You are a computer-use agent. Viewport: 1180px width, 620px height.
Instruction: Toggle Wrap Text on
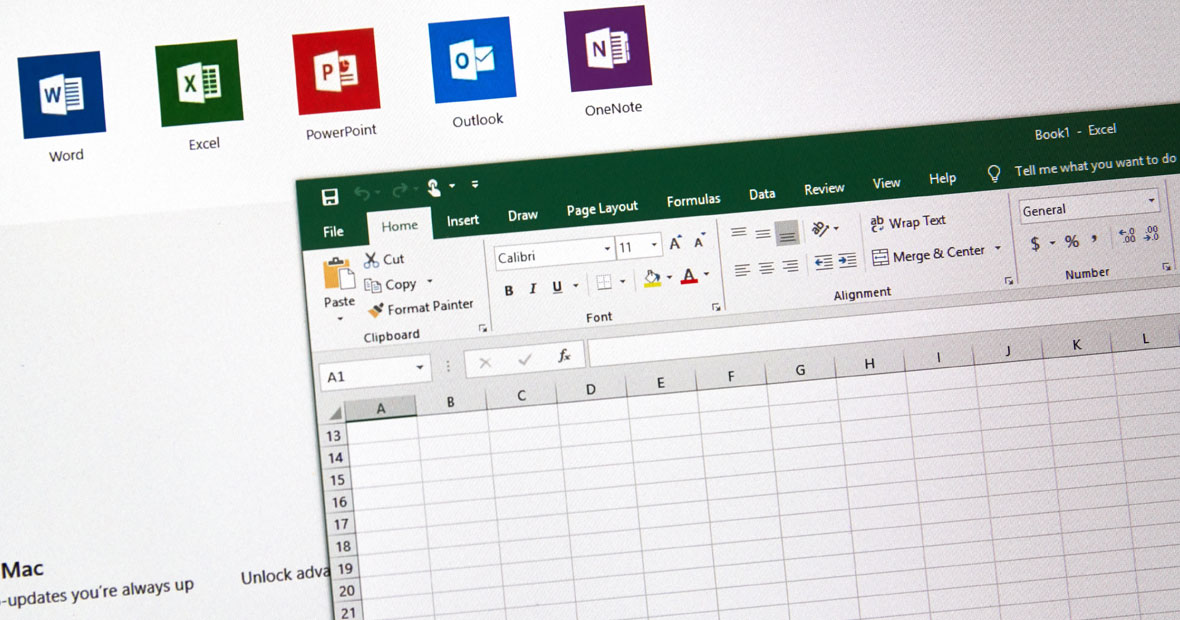pos(907,222)
